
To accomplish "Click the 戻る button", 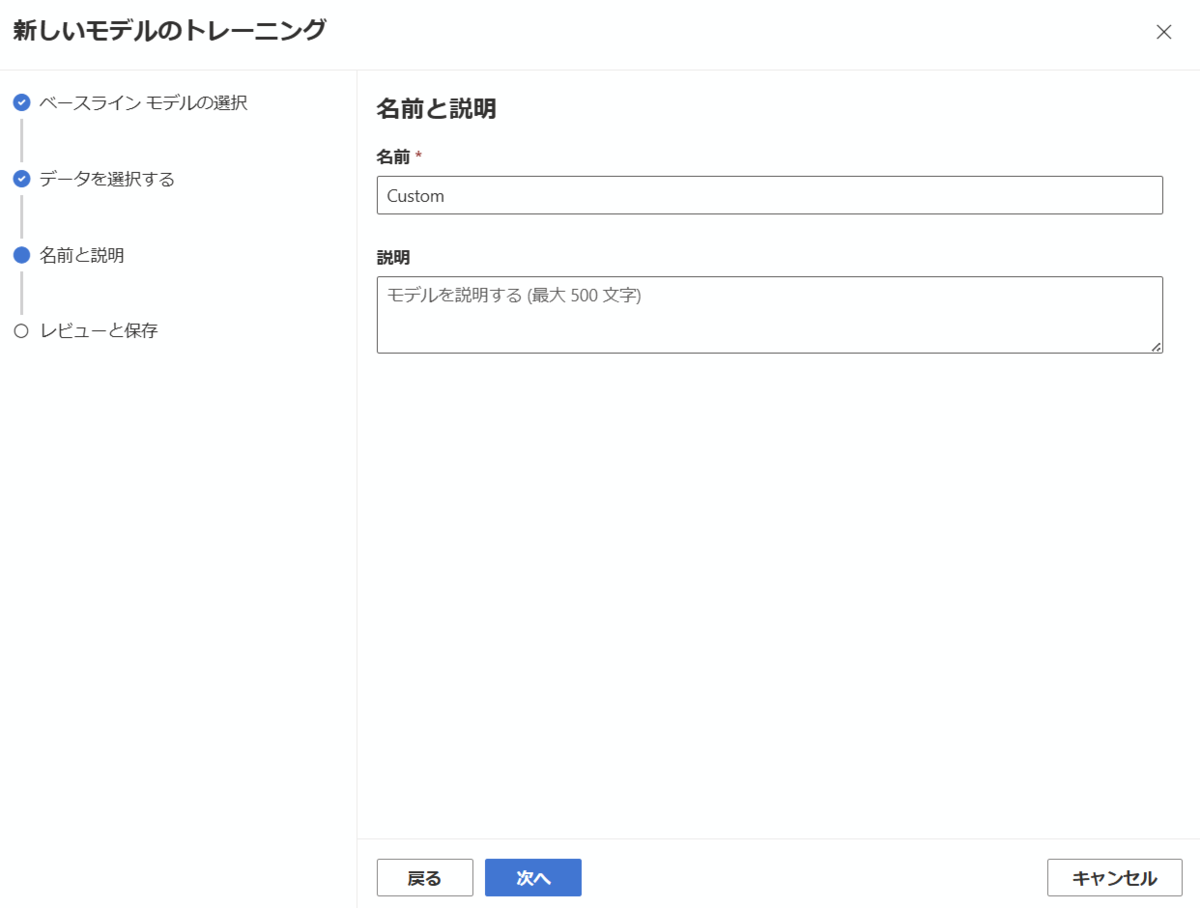I will pyautogui.click(x=425, y=878).
